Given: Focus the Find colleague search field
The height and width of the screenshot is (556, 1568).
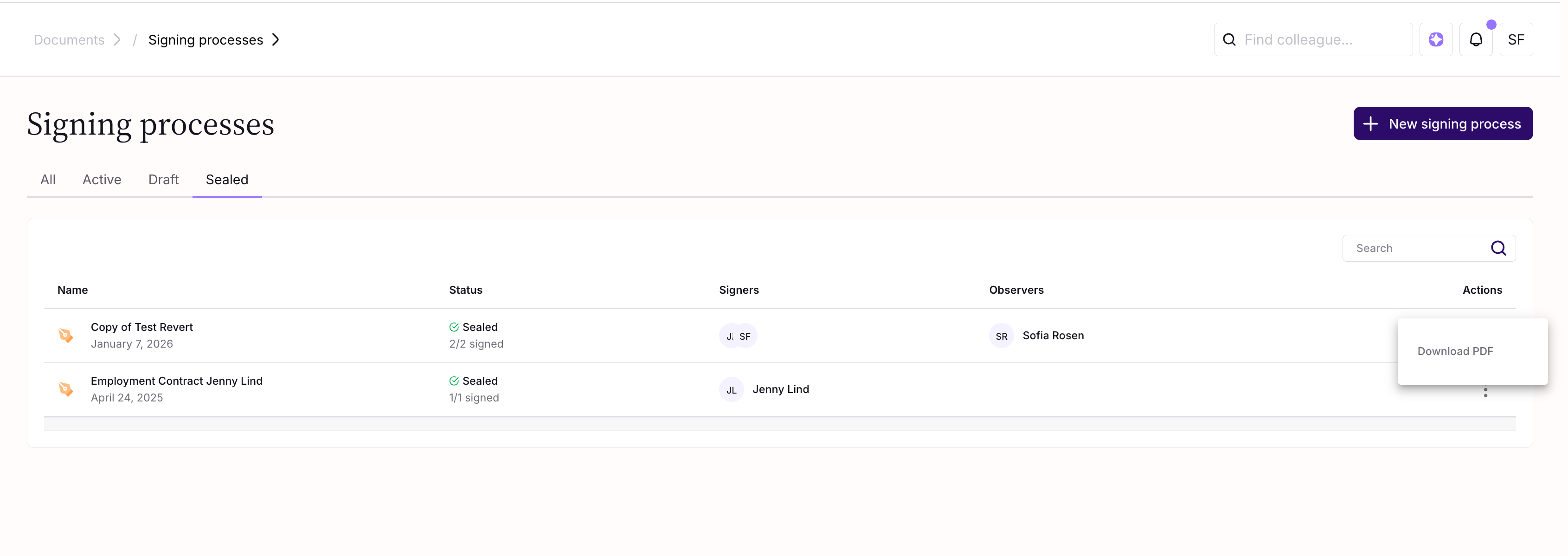Looking at the screenshot, I should [x=1321, y=39].
